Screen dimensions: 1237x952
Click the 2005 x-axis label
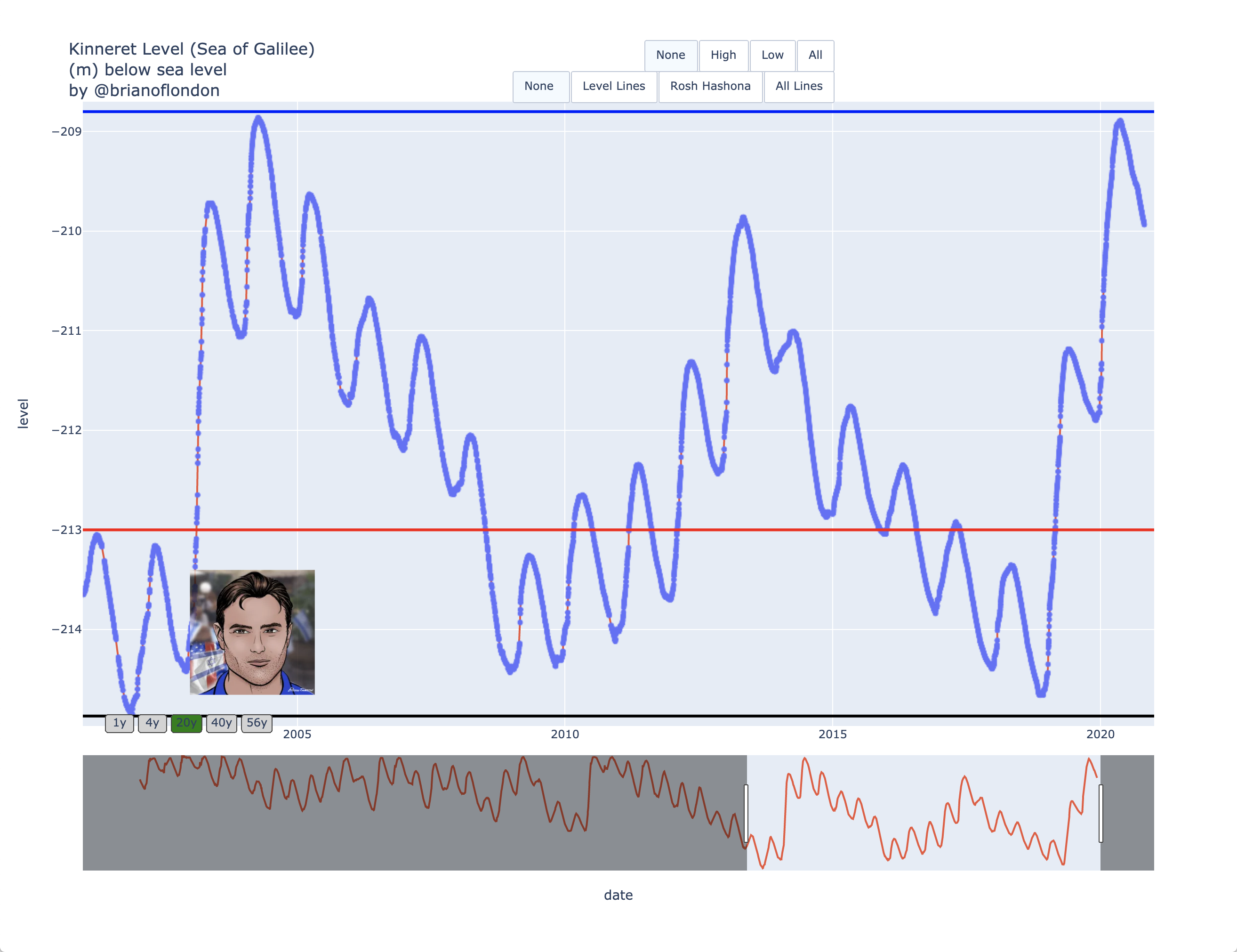point(297,734)
